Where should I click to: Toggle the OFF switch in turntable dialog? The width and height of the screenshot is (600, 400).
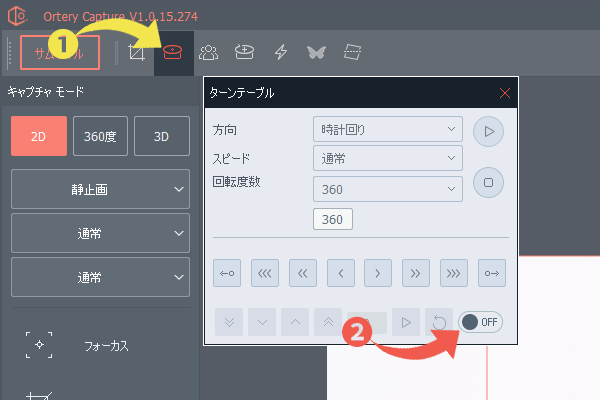click(480, 322)
